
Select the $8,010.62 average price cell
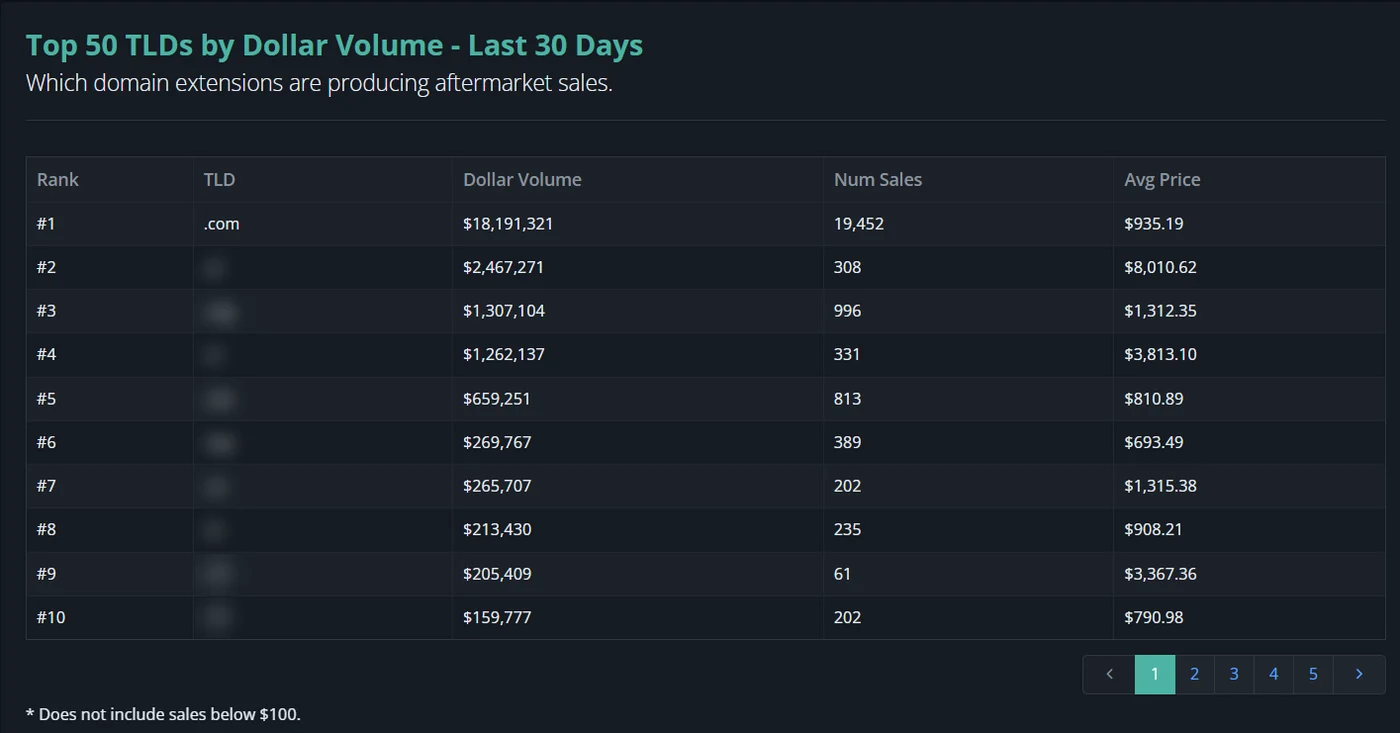pyautogui.click(x=1249, y=268)
